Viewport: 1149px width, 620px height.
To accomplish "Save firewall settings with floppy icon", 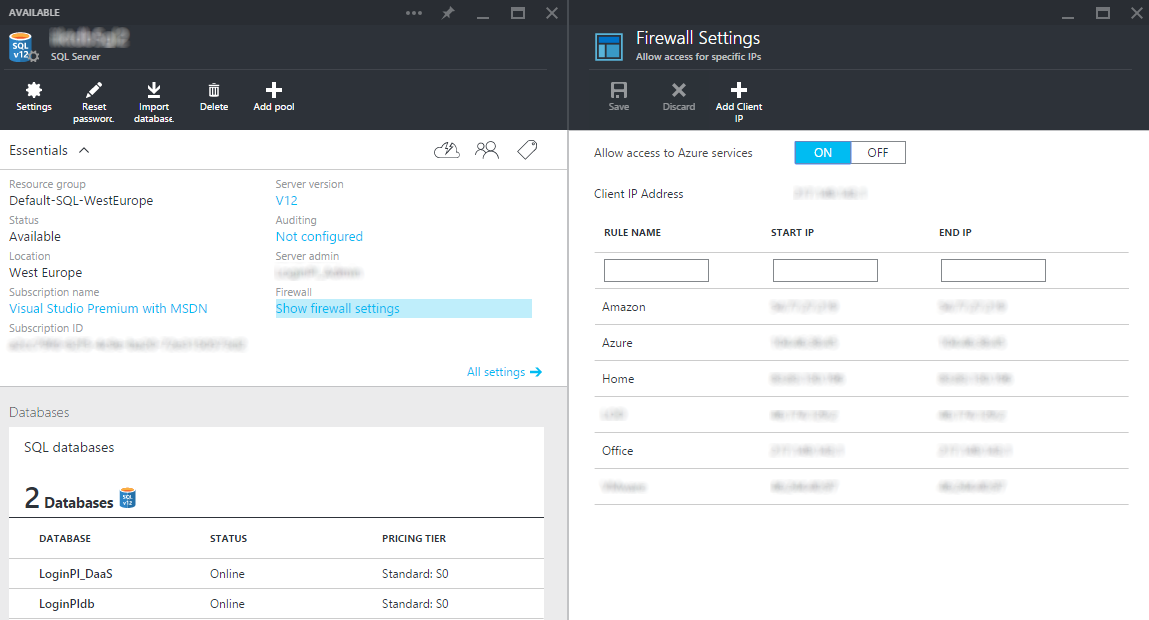I will click(619, 90).
